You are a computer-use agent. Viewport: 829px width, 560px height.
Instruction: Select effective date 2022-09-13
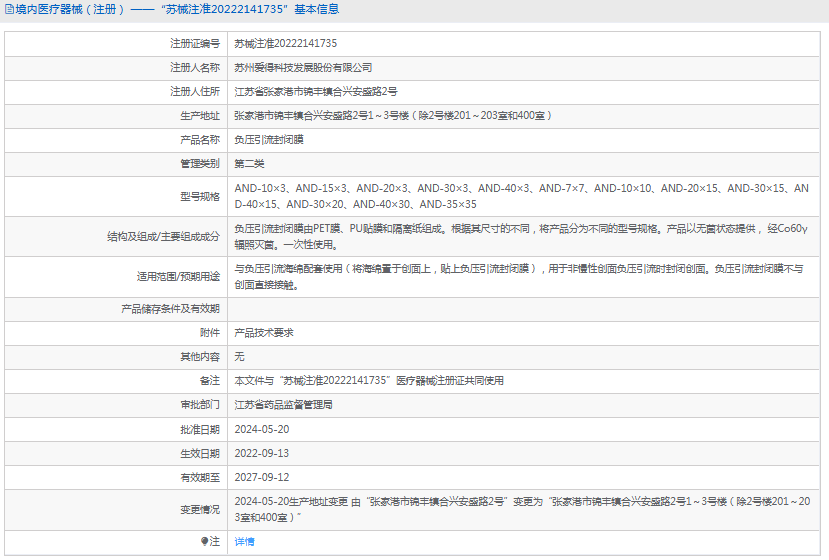pos(262,453)
